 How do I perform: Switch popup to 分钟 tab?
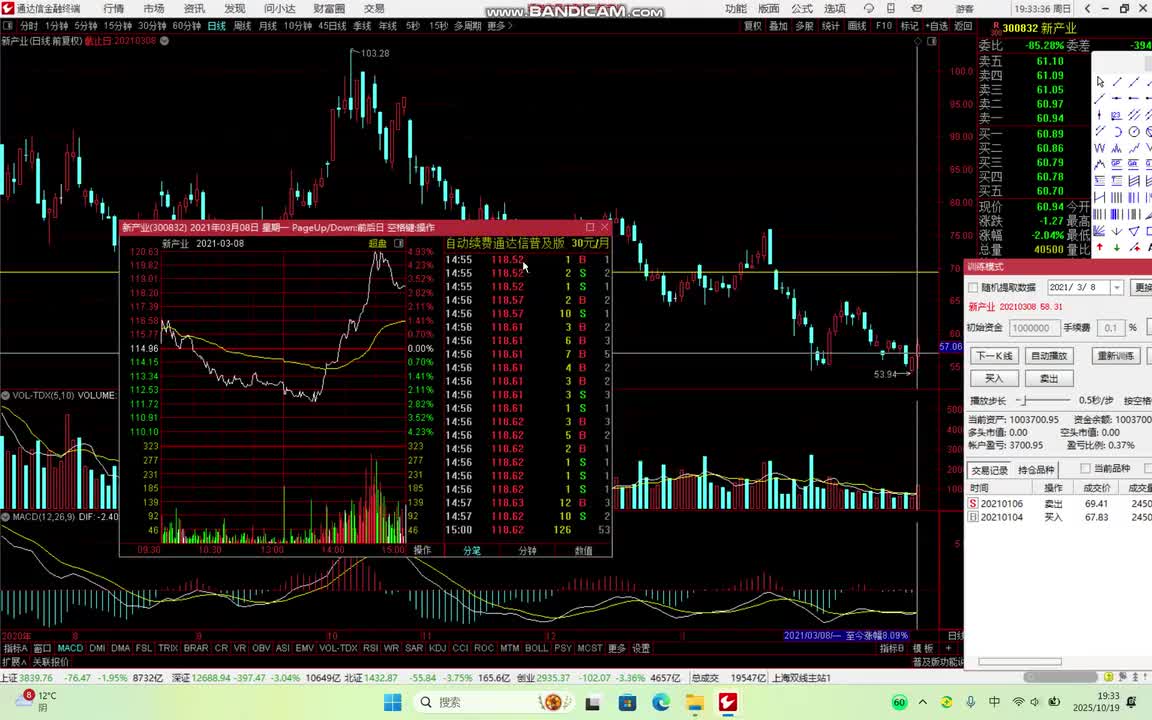pyautogui.click(x=528, y=550)
